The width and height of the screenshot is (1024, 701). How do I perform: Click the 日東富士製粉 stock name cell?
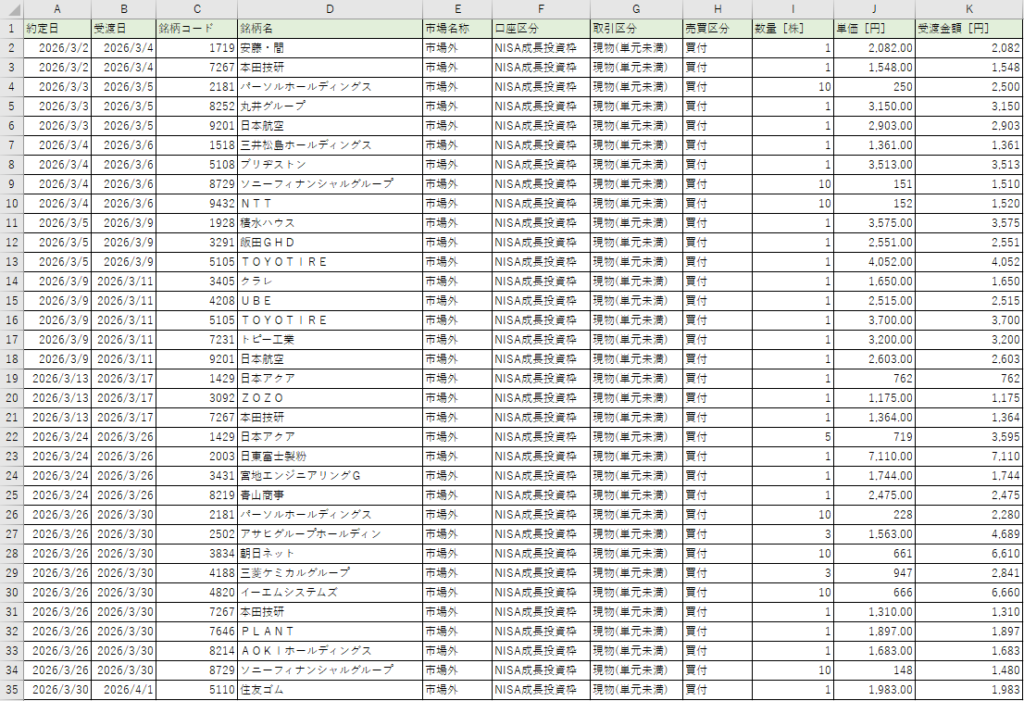[x=329, y=456]
